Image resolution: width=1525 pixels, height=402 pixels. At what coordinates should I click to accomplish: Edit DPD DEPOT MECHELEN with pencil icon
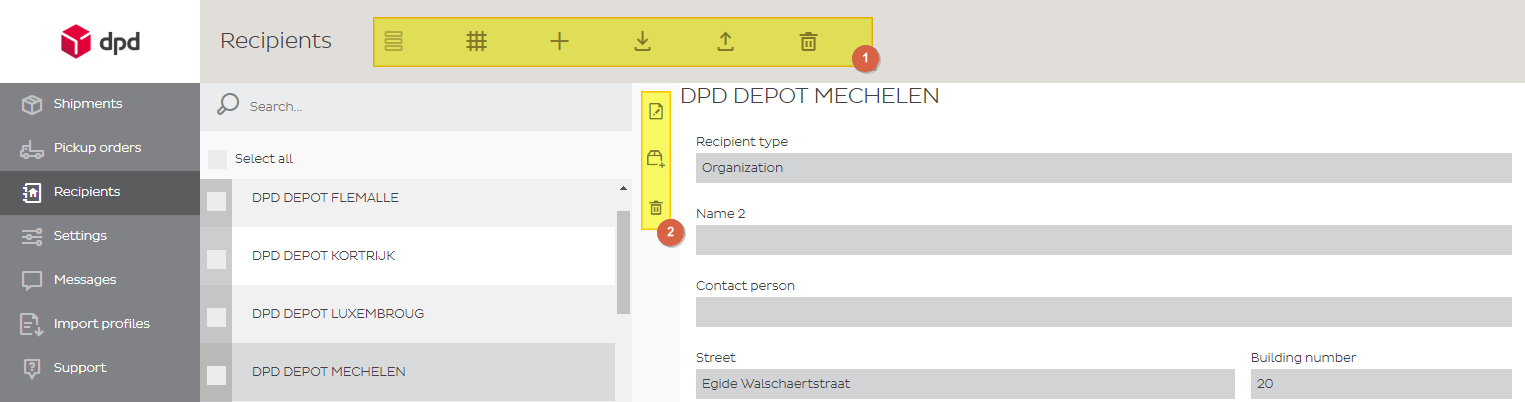pos(656,111)
